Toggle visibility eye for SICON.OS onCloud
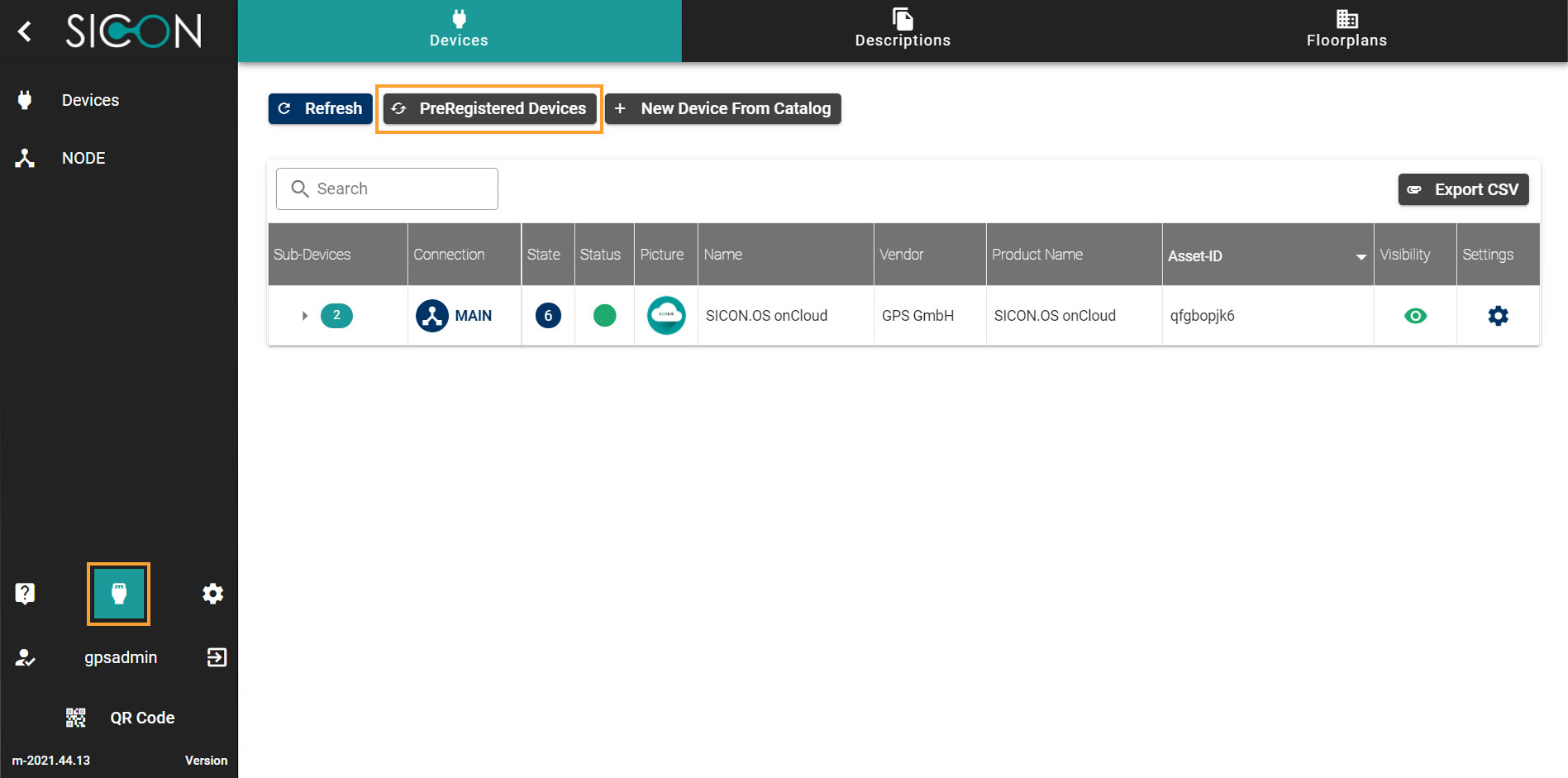Screen dimensions: 1568x778 click(1415, 316)
